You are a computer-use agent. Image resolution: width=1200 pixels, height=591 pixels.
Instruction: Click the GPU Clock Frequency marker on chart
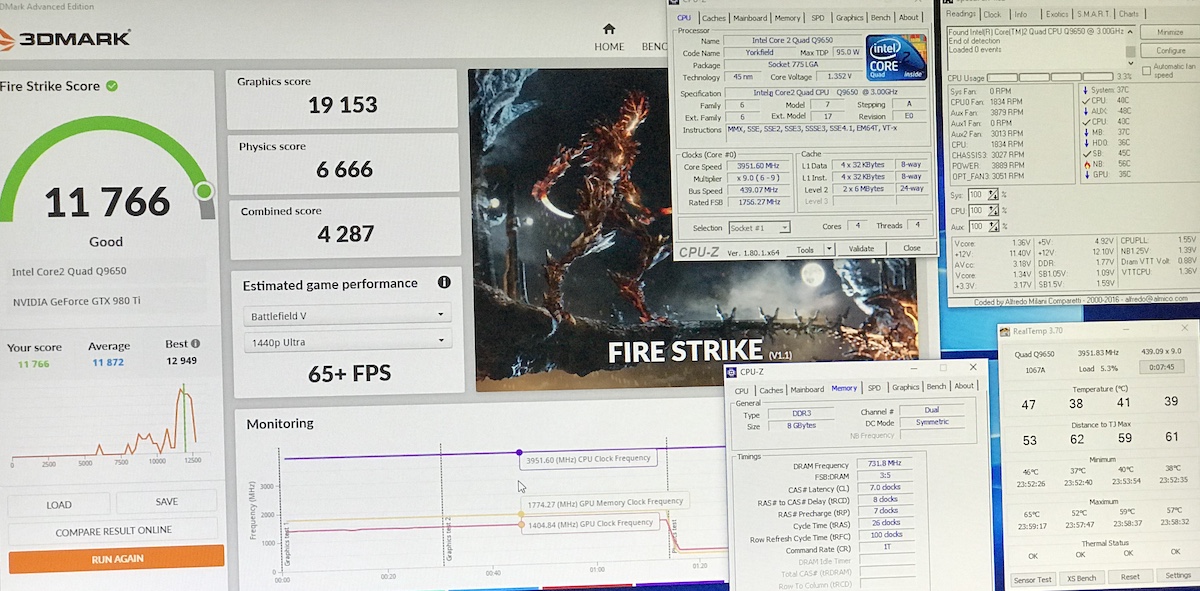[x=520, y=526]
